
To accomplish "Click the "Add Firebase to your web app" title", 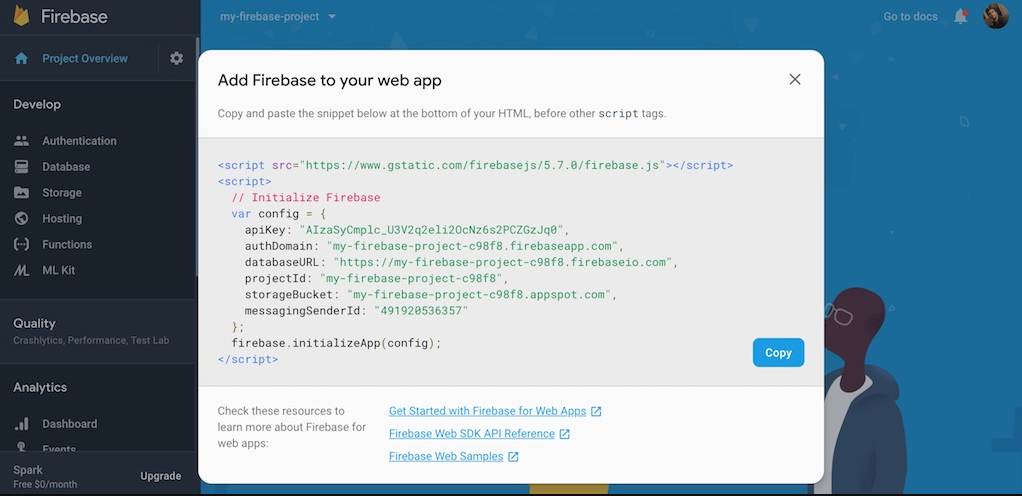I will click(330, 81).
